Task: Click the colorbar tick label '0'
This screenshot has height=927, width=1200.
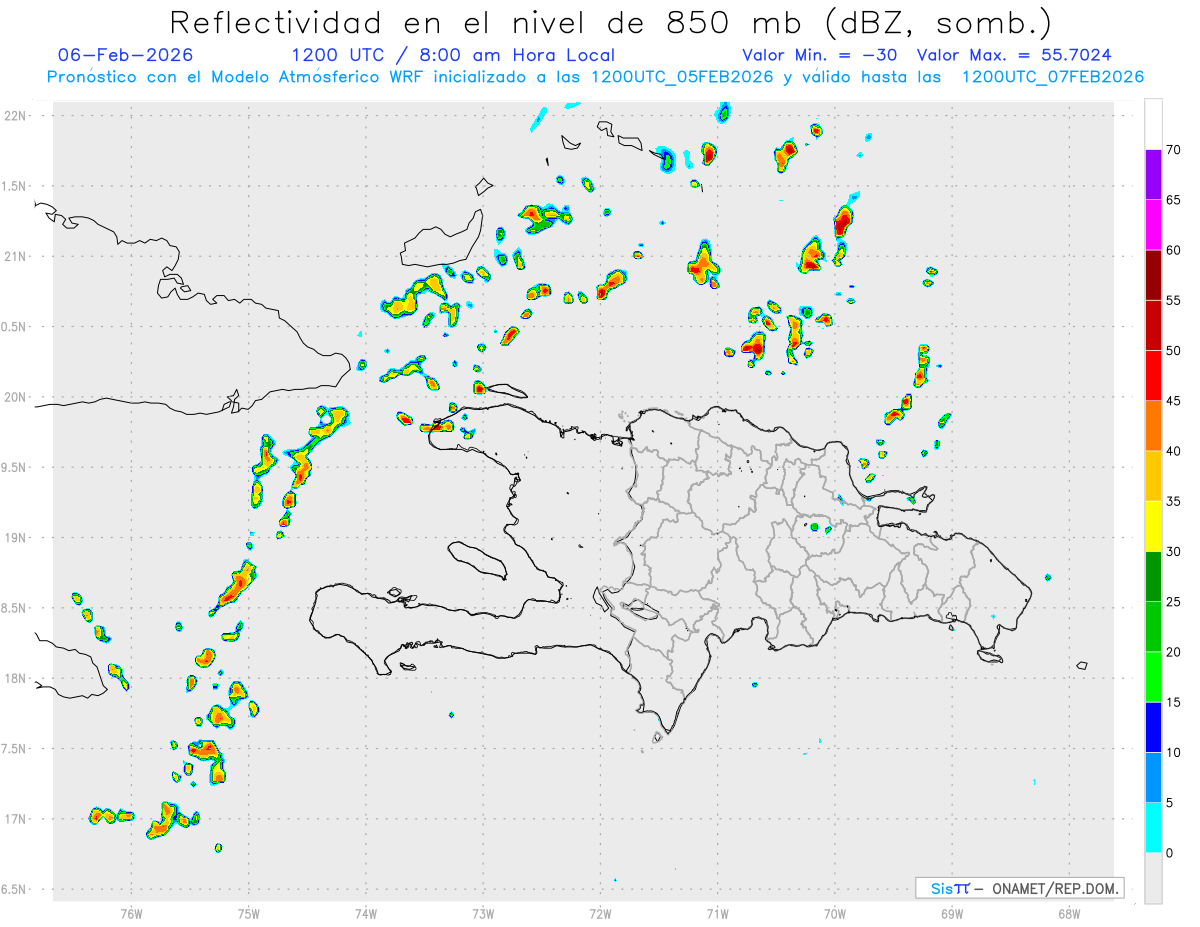Action: click(x=1170, y=853)
